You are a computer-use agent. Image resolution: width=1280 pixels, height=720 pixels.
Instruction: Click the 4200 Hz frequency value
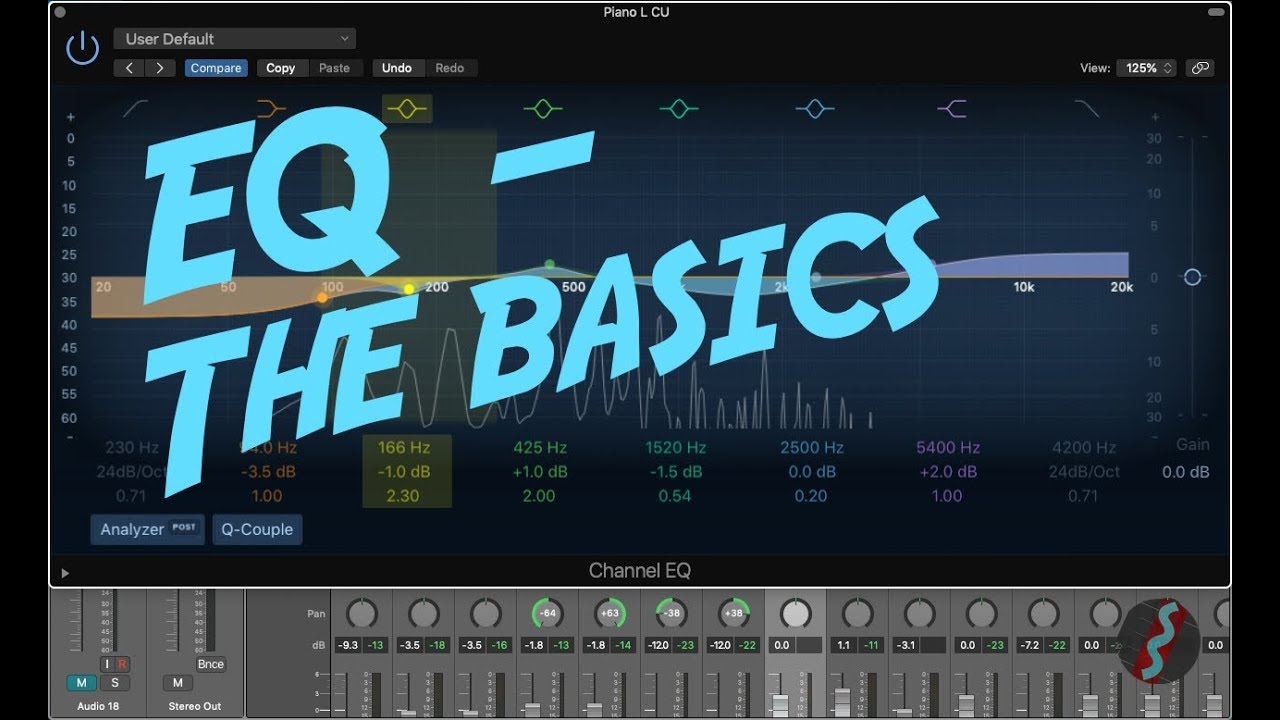click(1084, 447)
